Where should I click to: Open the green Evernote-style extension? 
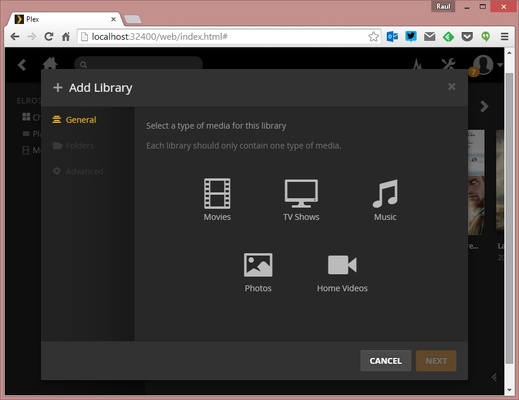pos(486,36)
